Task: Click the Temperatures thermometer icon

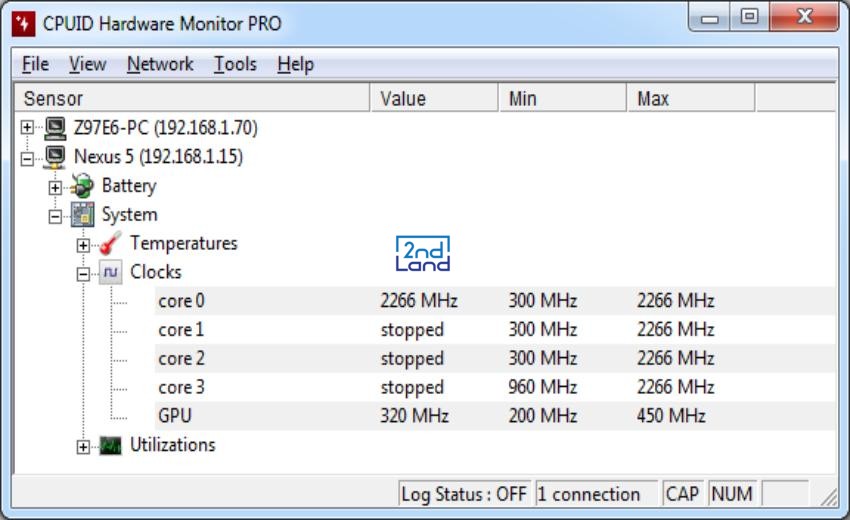Action: coord(111,243)
